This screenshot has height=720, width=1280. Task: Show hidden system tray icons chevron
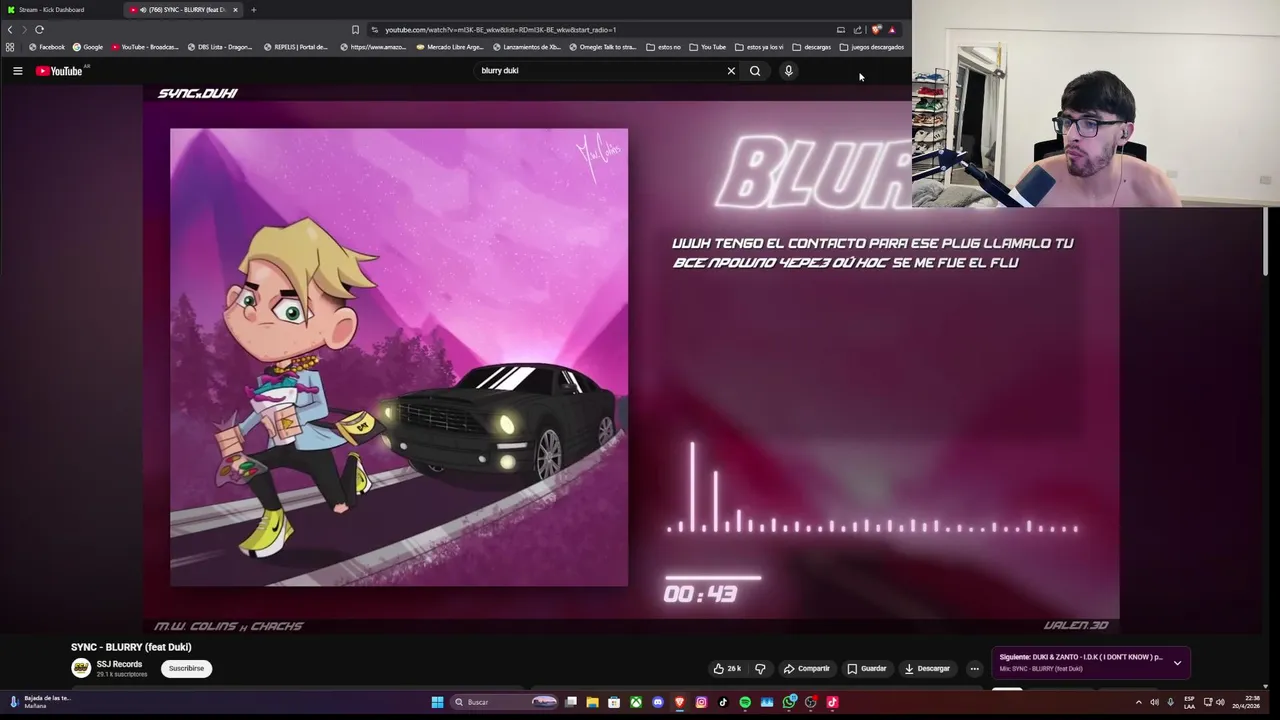pos(1138,702)
